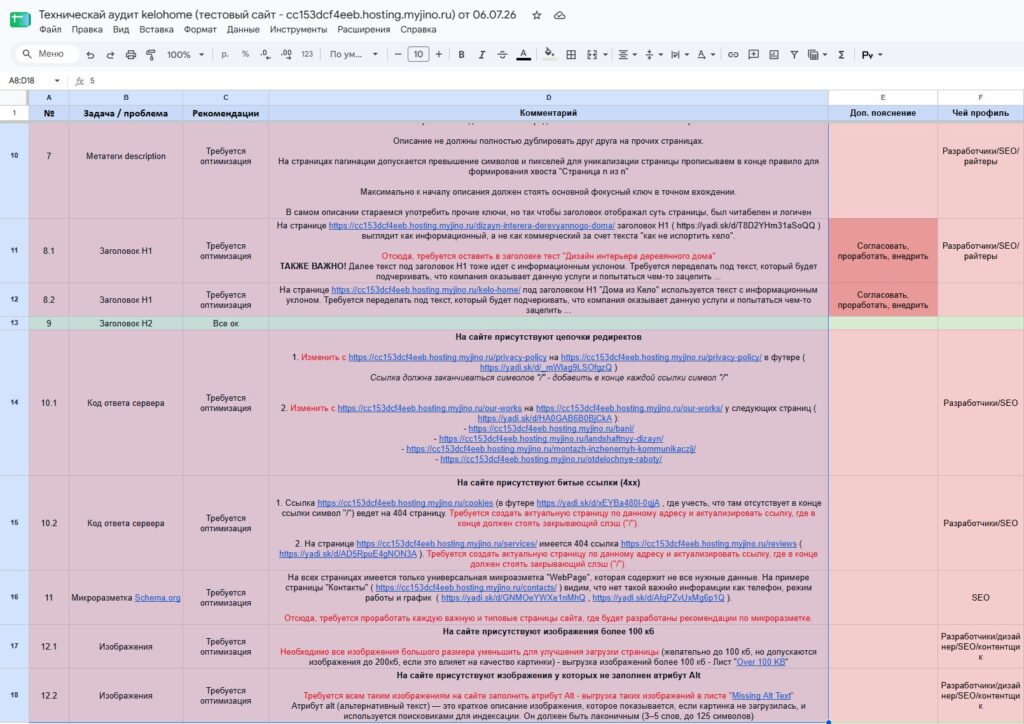
Task: Click the create filter funnel icon
Action: [x=793, y=55]
